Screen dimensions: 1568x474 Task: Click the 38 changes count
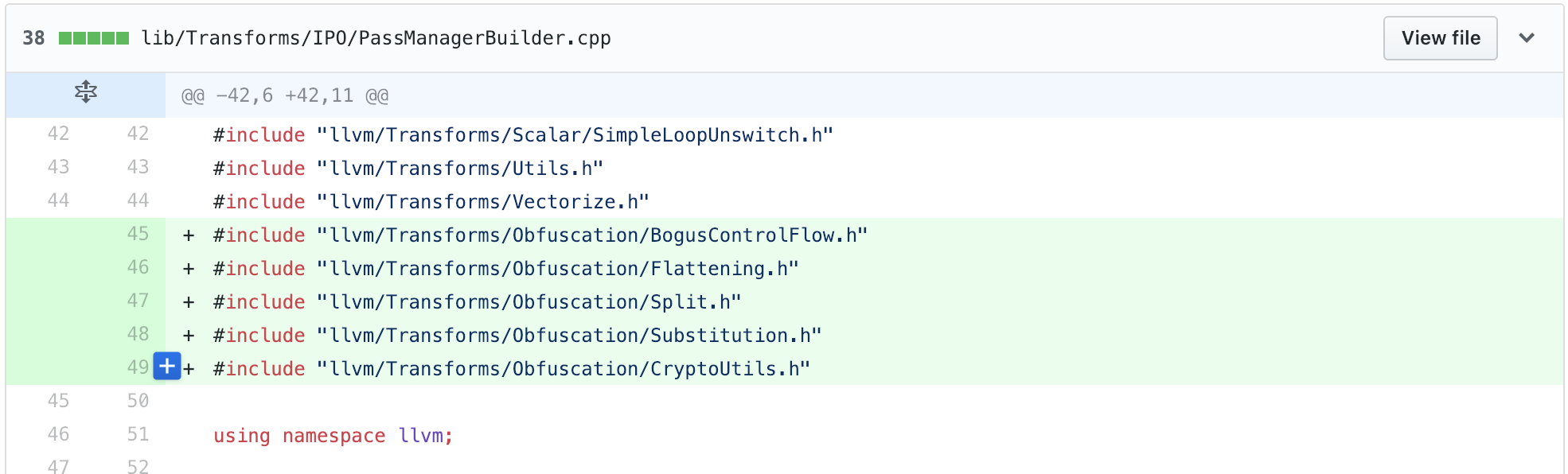click(x=33, y=38)
